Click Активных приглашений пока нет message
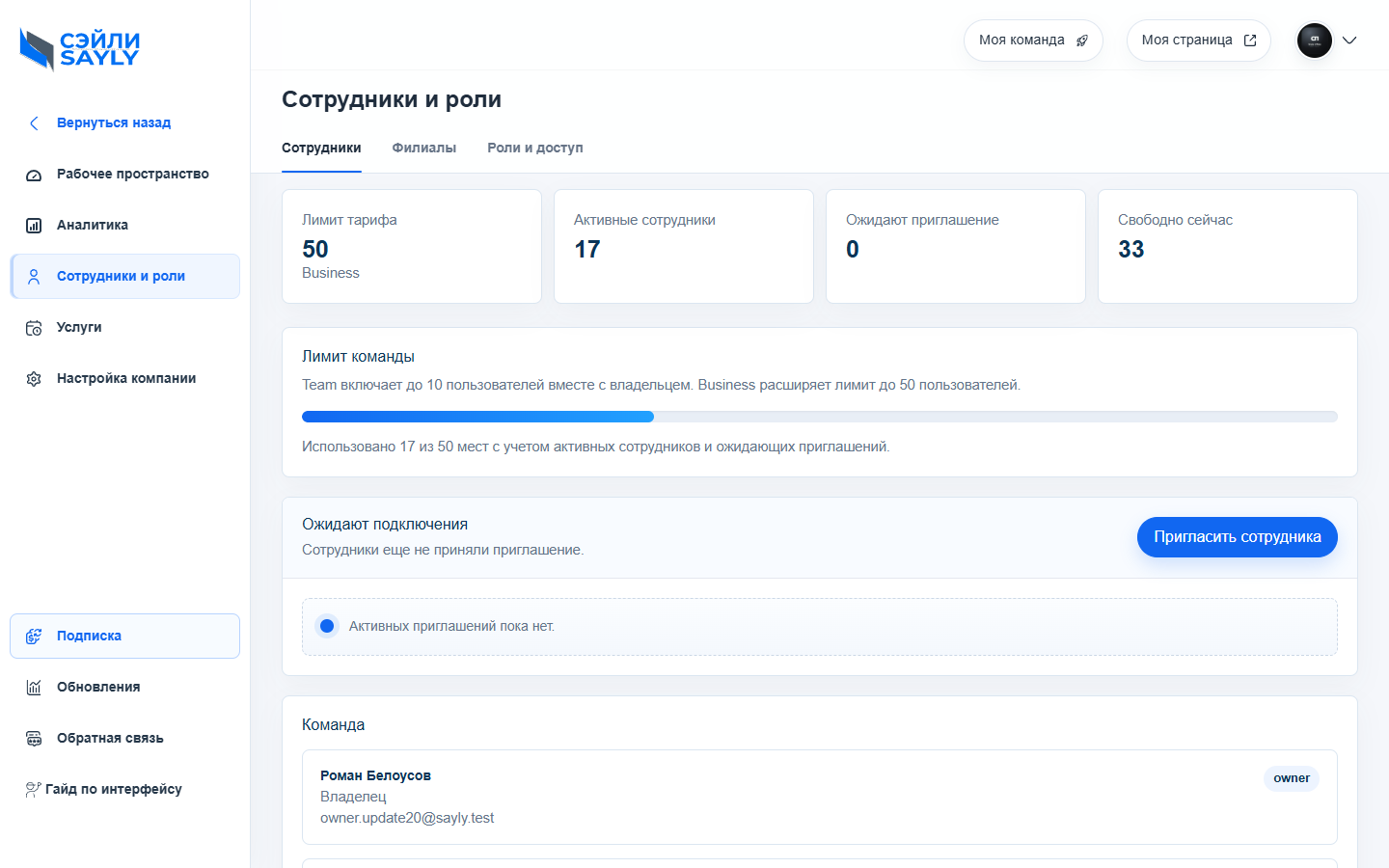The width and height of the screenshot is (1389, 868). [451, 627]
